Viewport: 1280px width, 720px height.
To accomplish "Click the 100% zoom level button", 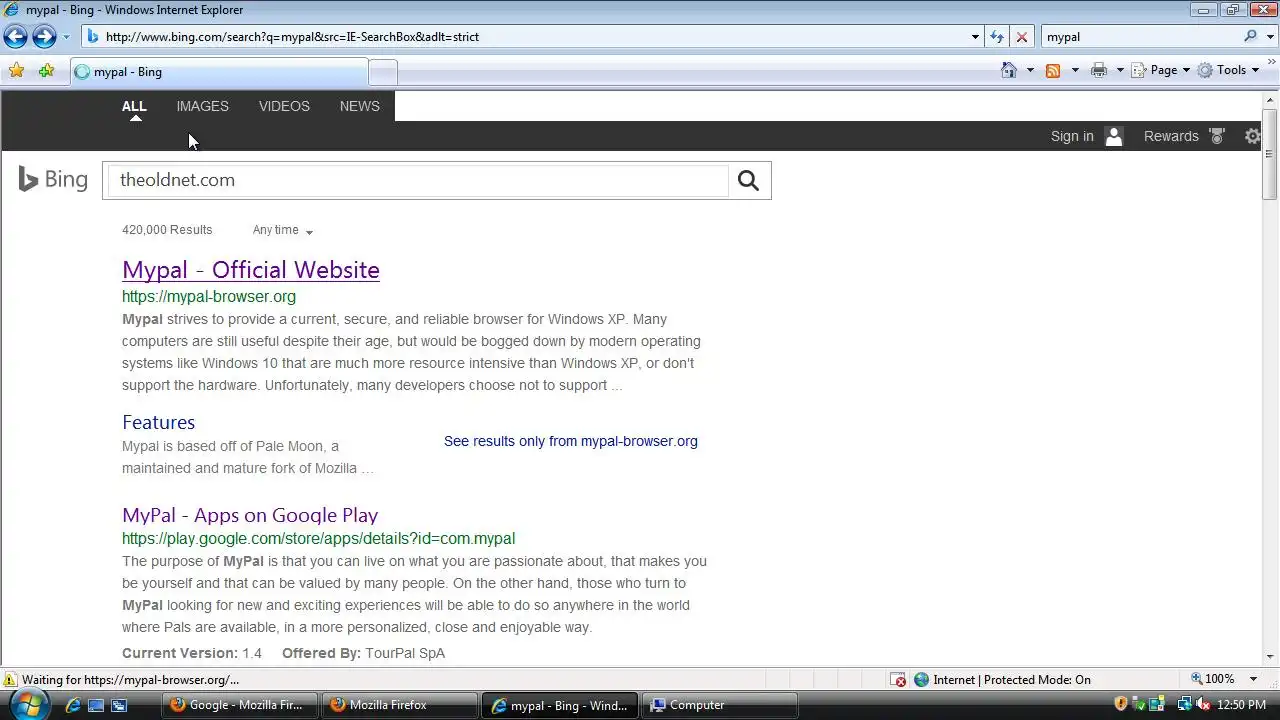I will tap(1214, 679).
